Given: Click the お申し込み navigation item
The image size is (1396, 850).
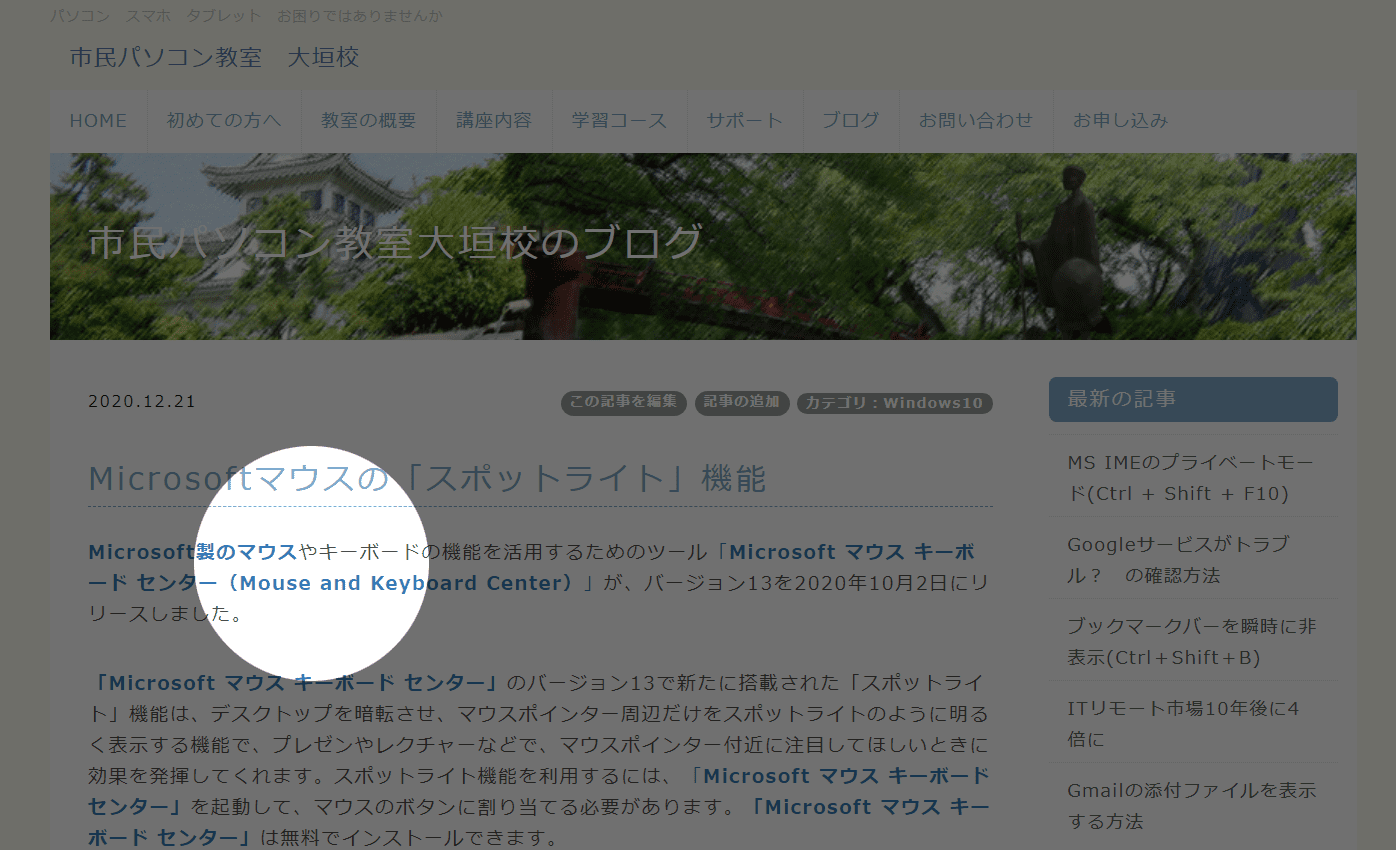Looking at the screenshot, I should (x=1120, y=121).
